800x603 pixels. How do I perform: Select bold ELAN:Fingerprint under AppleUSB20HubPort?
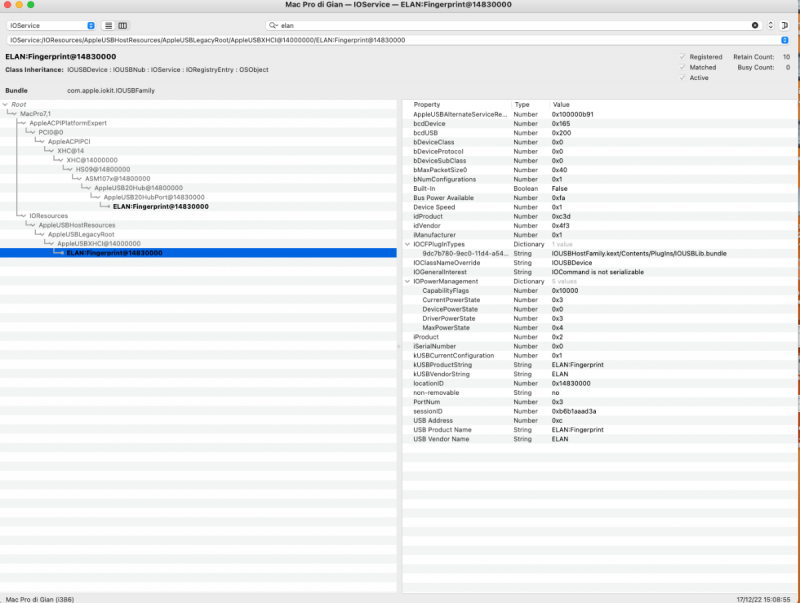tap(161, 207)
